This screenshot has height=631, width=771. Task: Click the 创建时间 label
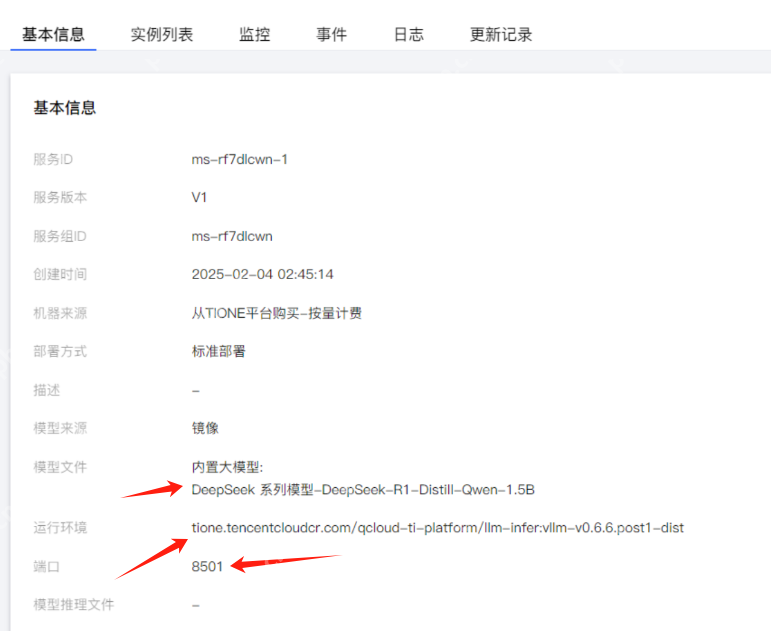click(x=60, y=274)
